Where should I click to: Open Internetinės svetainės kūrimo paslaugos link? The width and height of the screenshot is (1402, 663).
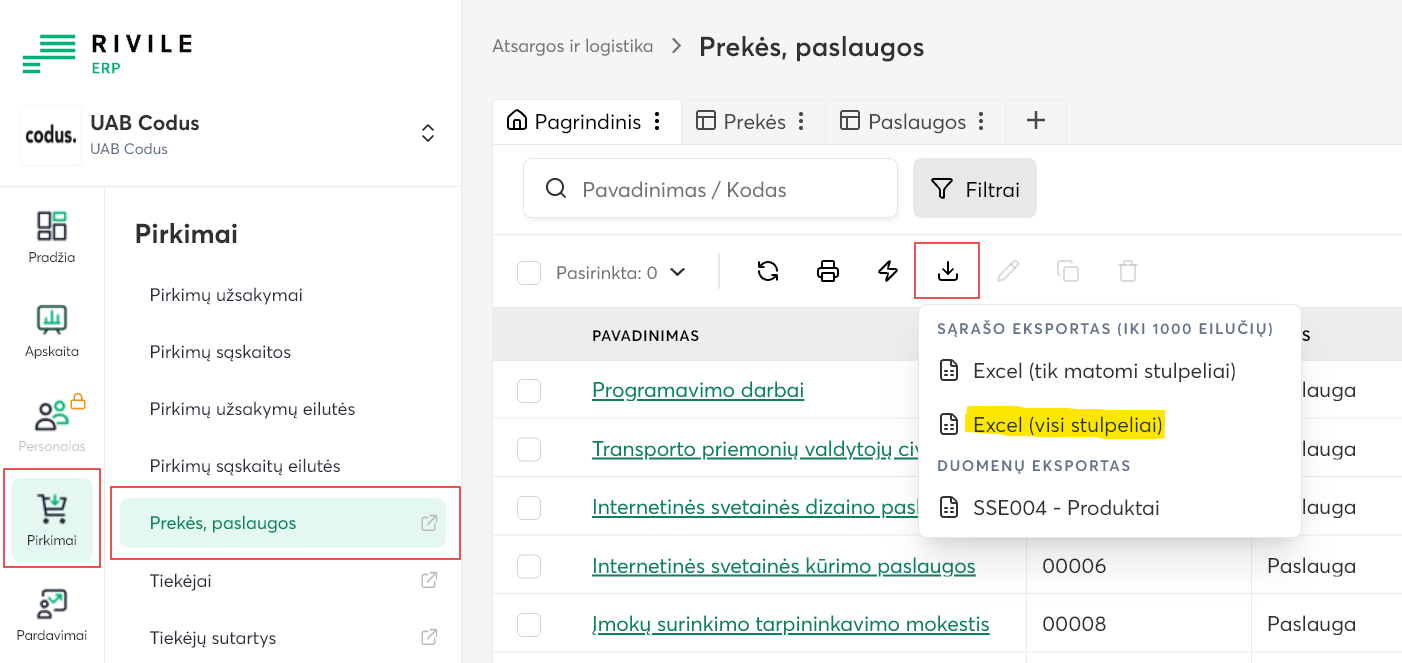click(783, 566)
